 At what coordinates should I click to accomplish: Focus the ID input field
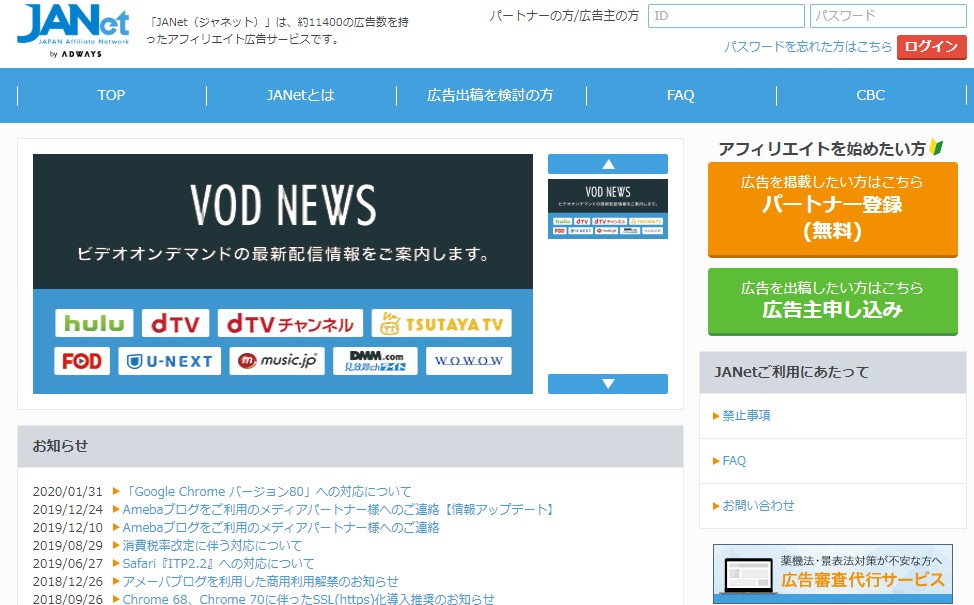726,16
